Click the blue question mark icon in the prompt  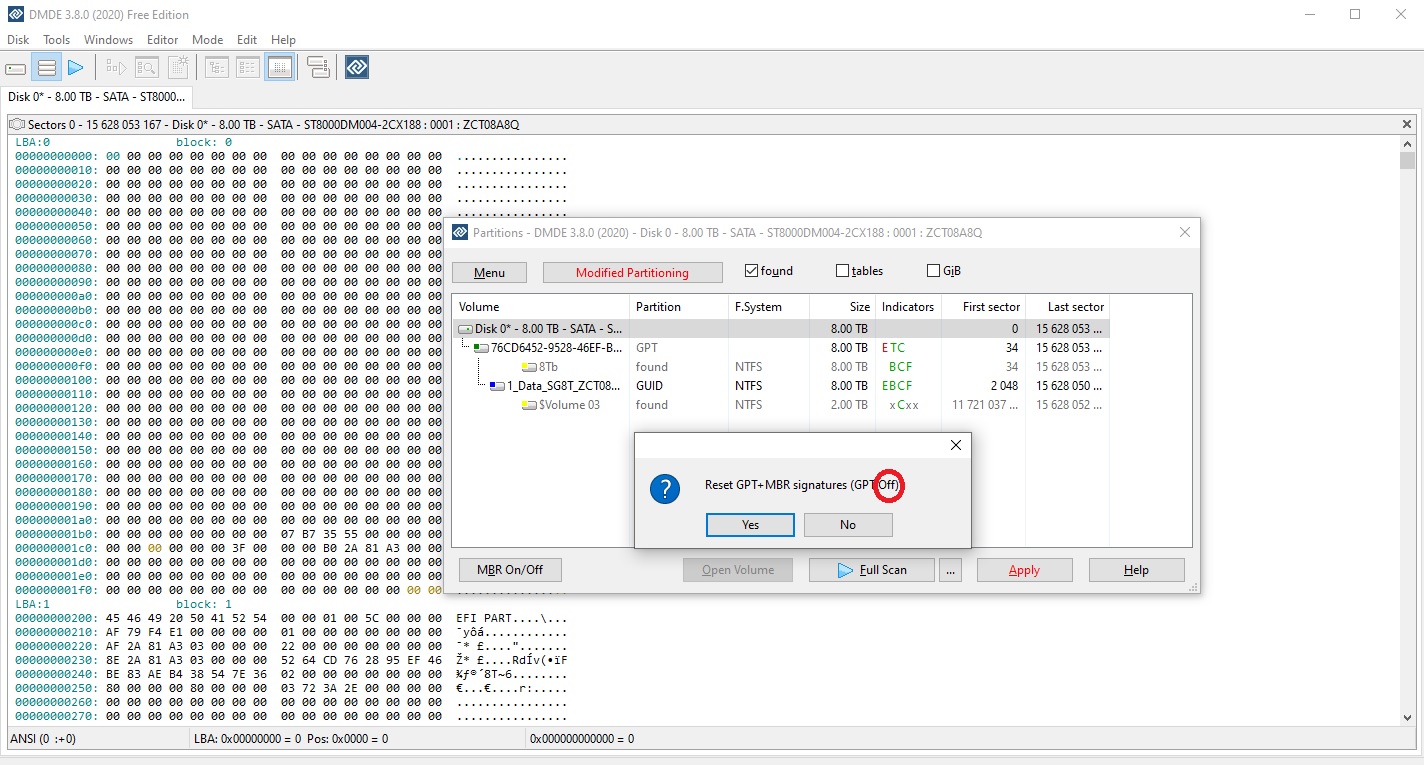point(665,489)
